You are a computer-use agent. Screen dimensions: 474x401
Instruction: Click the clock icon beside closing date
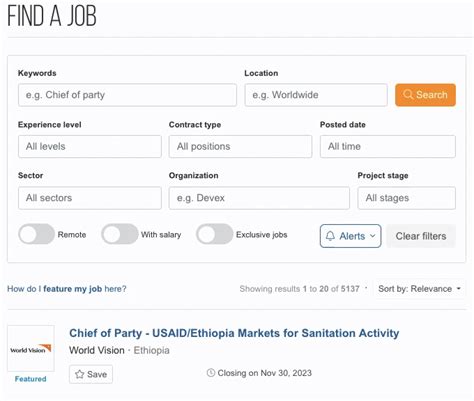point(211,373)
